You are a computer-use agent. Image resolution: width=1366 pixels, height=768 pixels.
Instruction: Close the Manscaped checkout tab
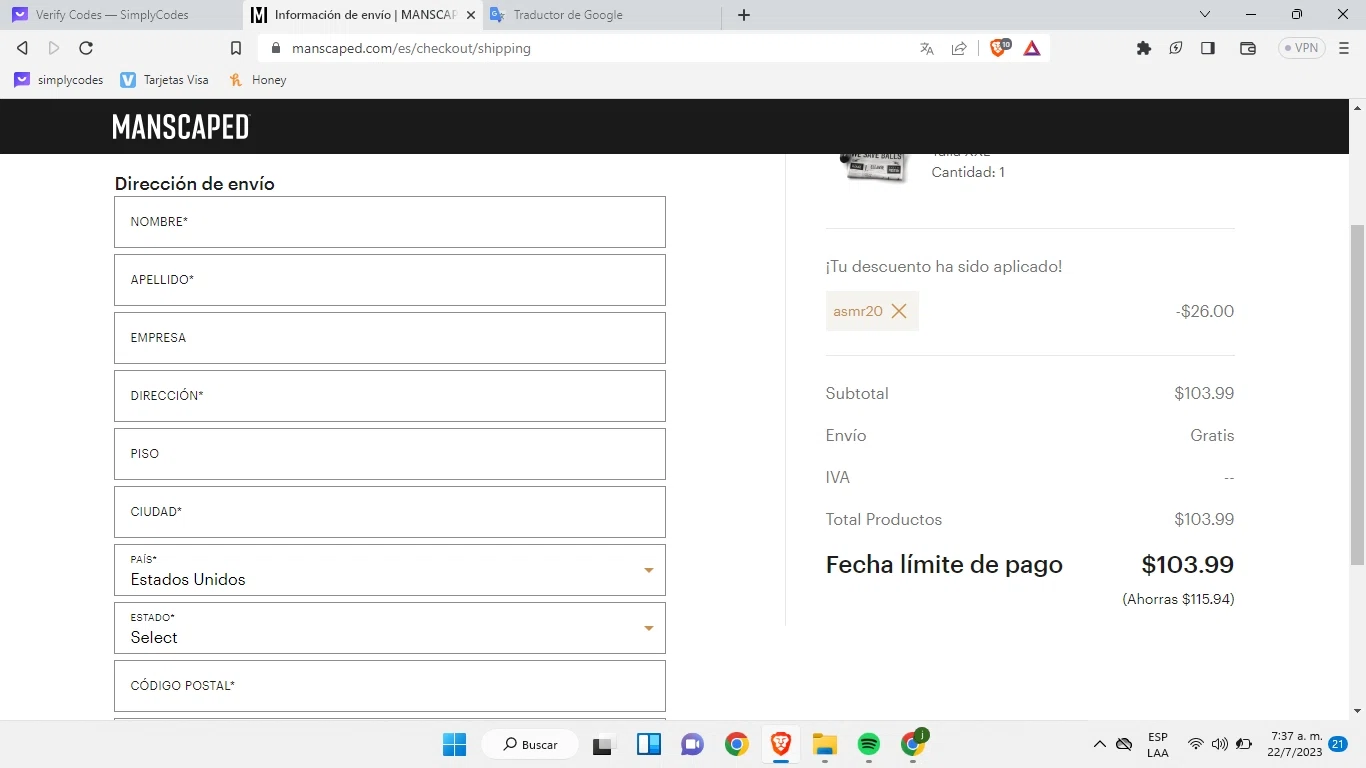pyautogui.click(x=471, y=15)
